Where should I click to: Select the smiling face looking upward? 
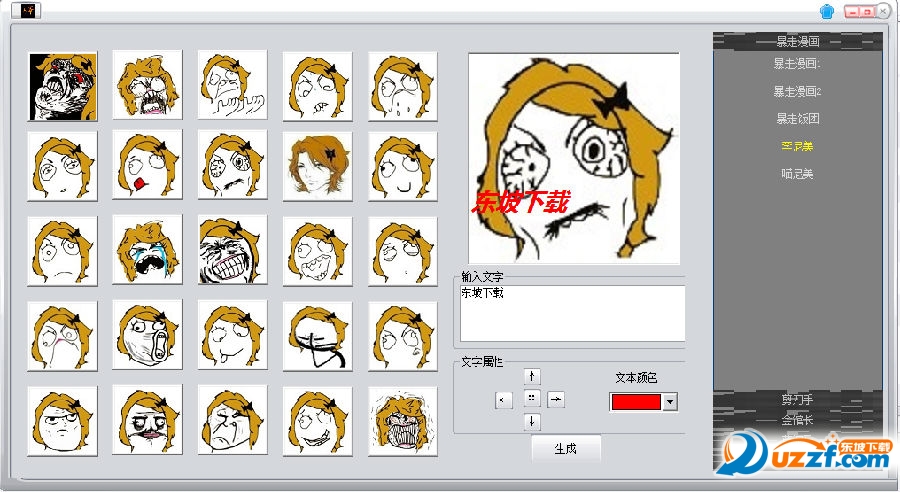tap(402, 166)
